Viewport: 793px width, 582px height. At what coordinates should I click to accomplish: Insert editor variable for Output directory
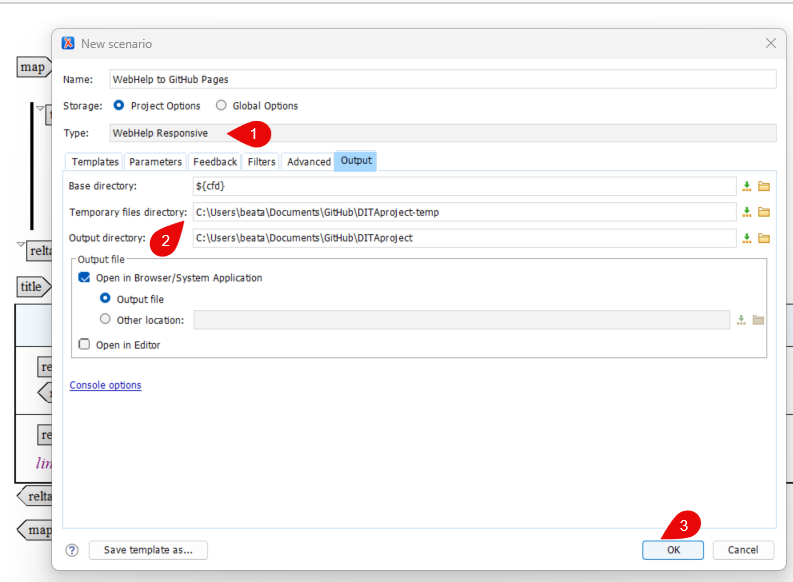coord(746,238)
